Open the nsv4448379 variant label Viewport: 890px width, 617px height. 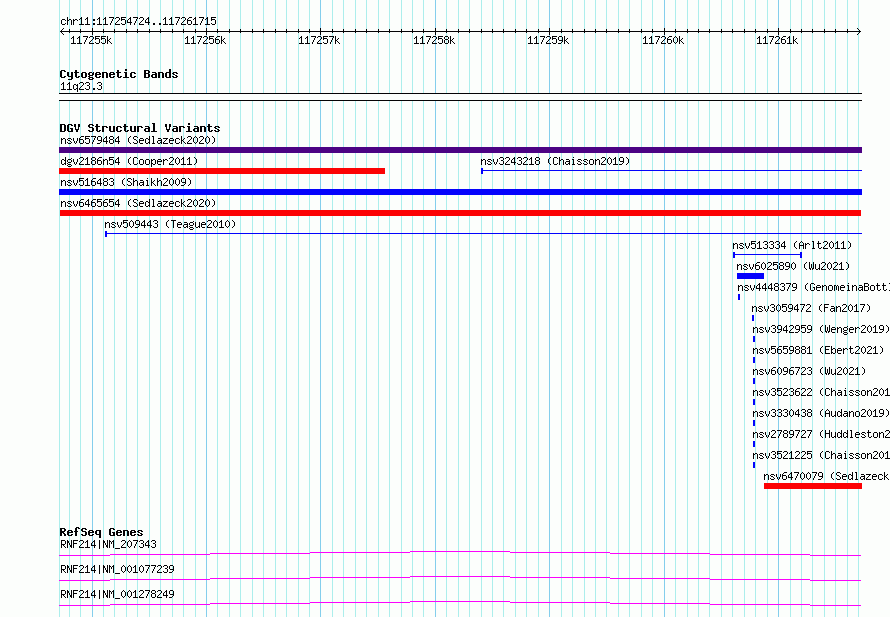pos(813,287)
